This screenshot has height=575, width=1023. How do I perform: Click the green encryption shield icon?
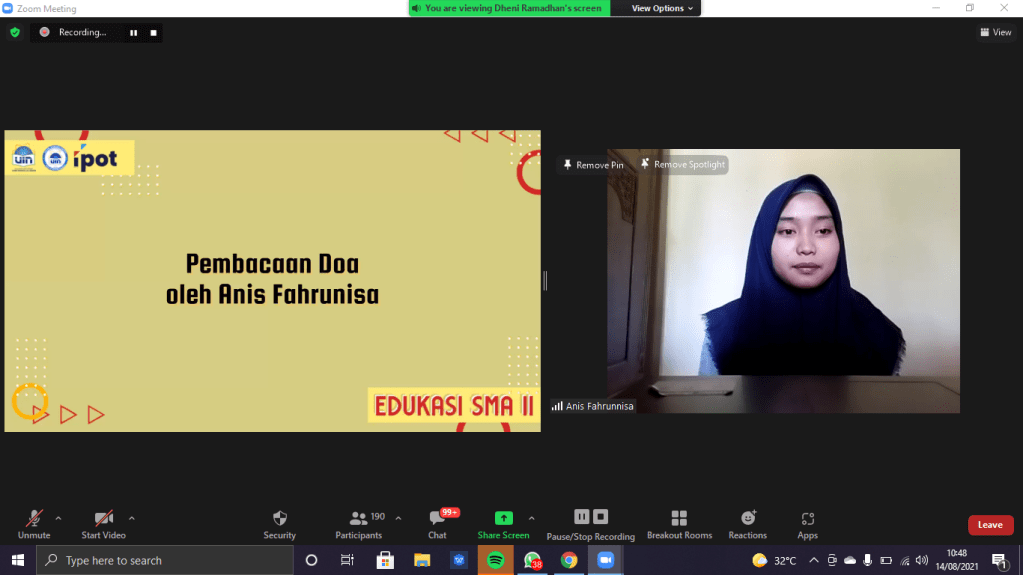coord(15,32)
